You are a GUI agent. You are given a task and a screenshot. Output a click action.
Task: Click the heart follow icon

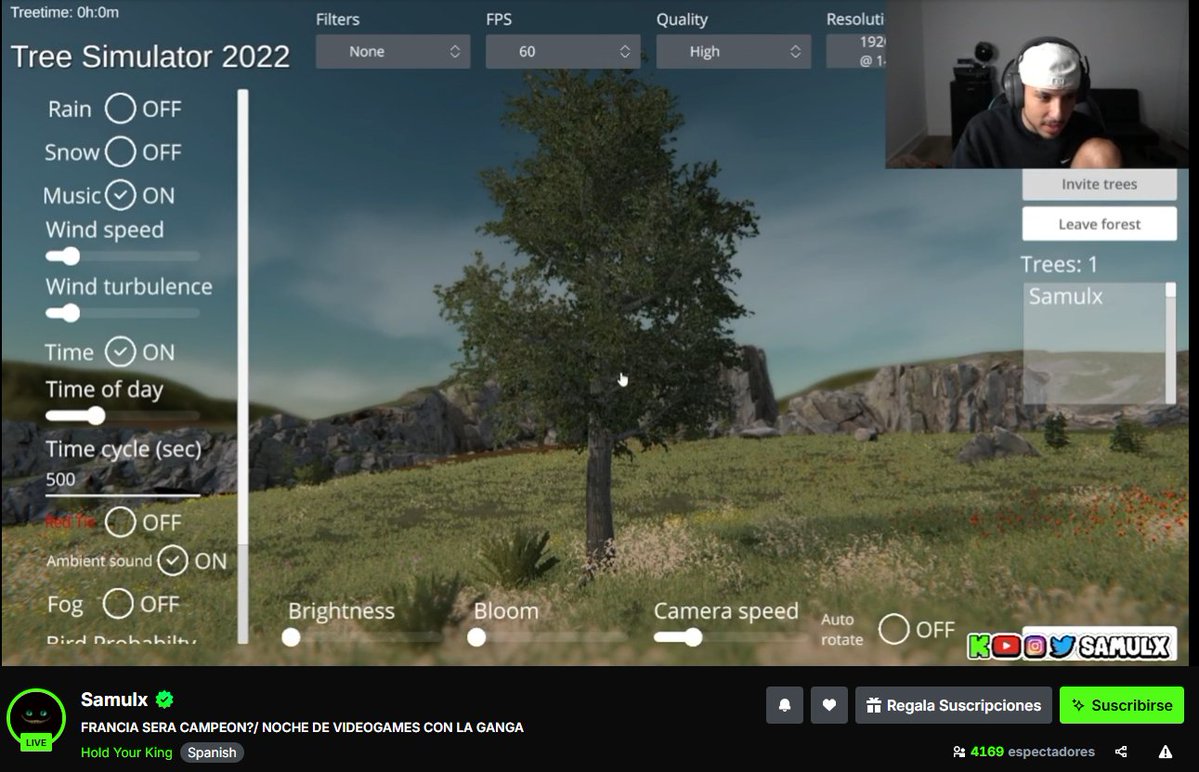829,705
